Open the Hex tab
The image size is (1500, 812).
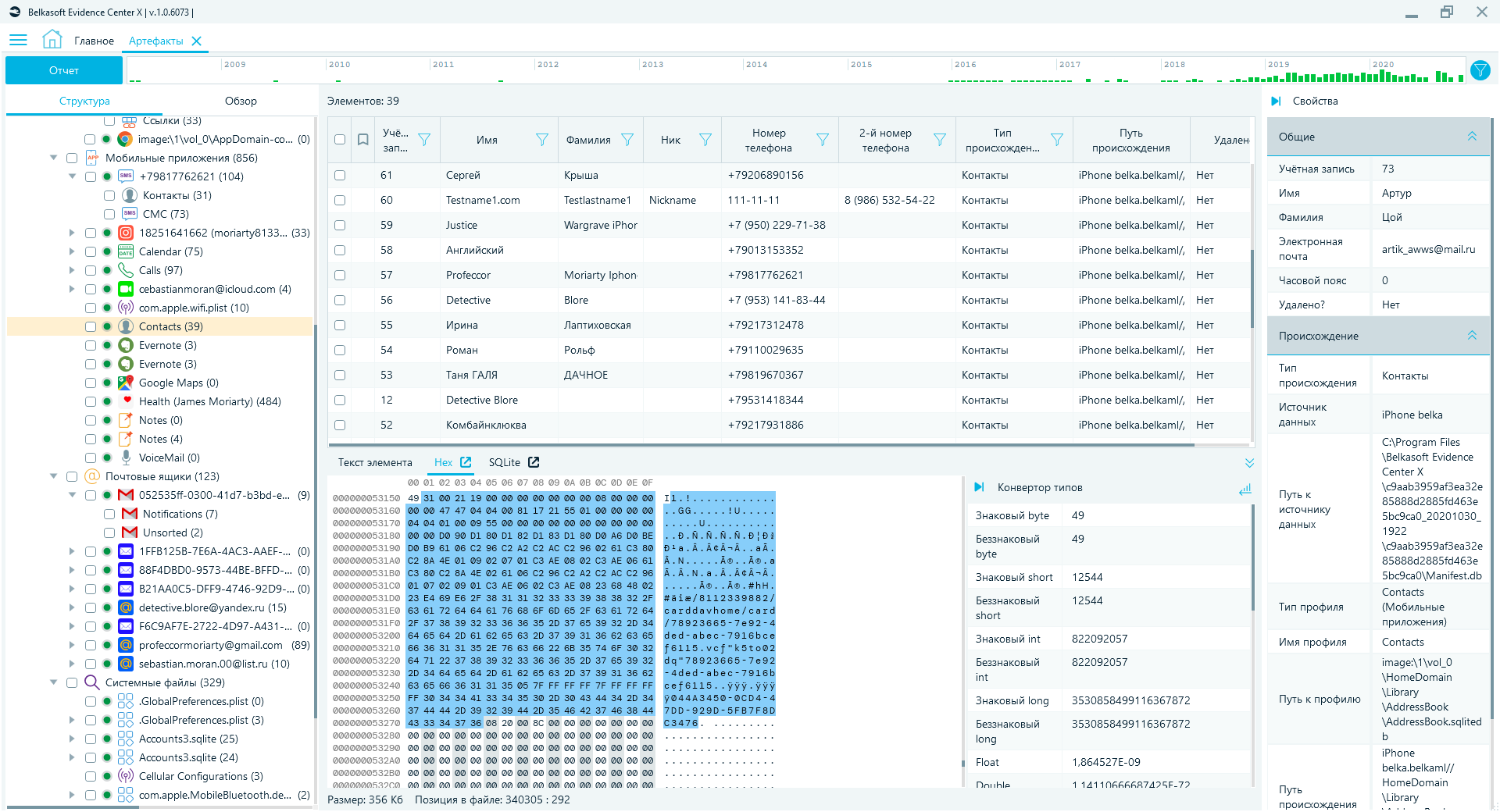(x=443, y=462)
